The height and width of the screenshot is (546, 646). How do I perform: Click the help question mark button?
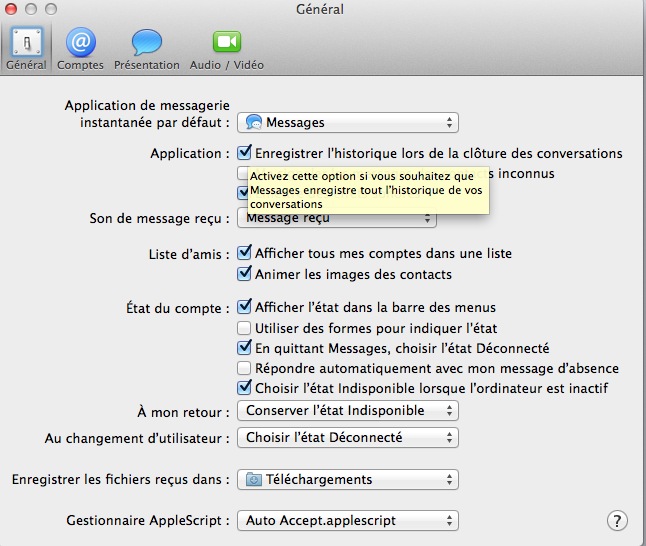point(617,520)
